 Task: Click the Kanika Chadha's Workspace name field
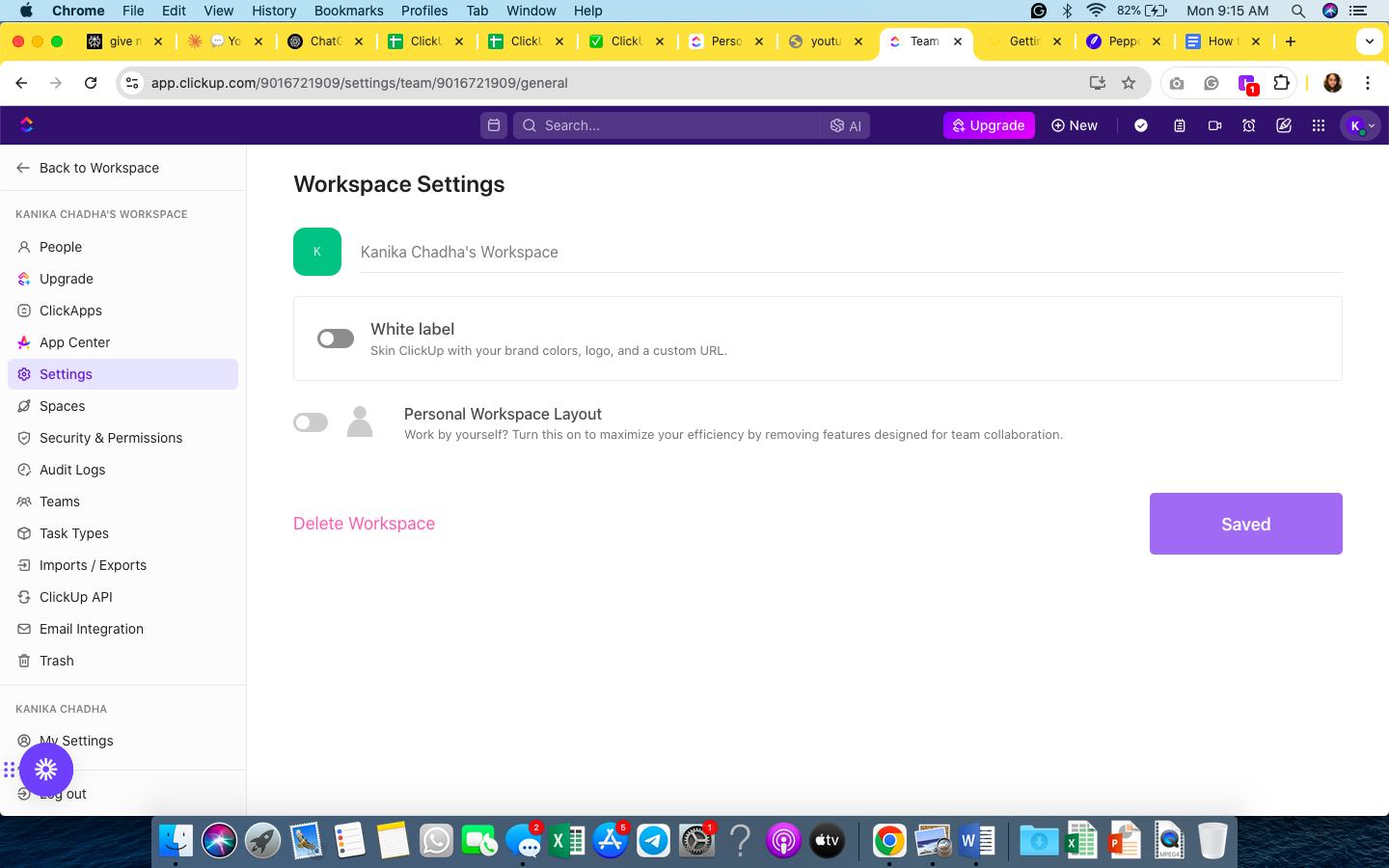(x=851, y=252)
